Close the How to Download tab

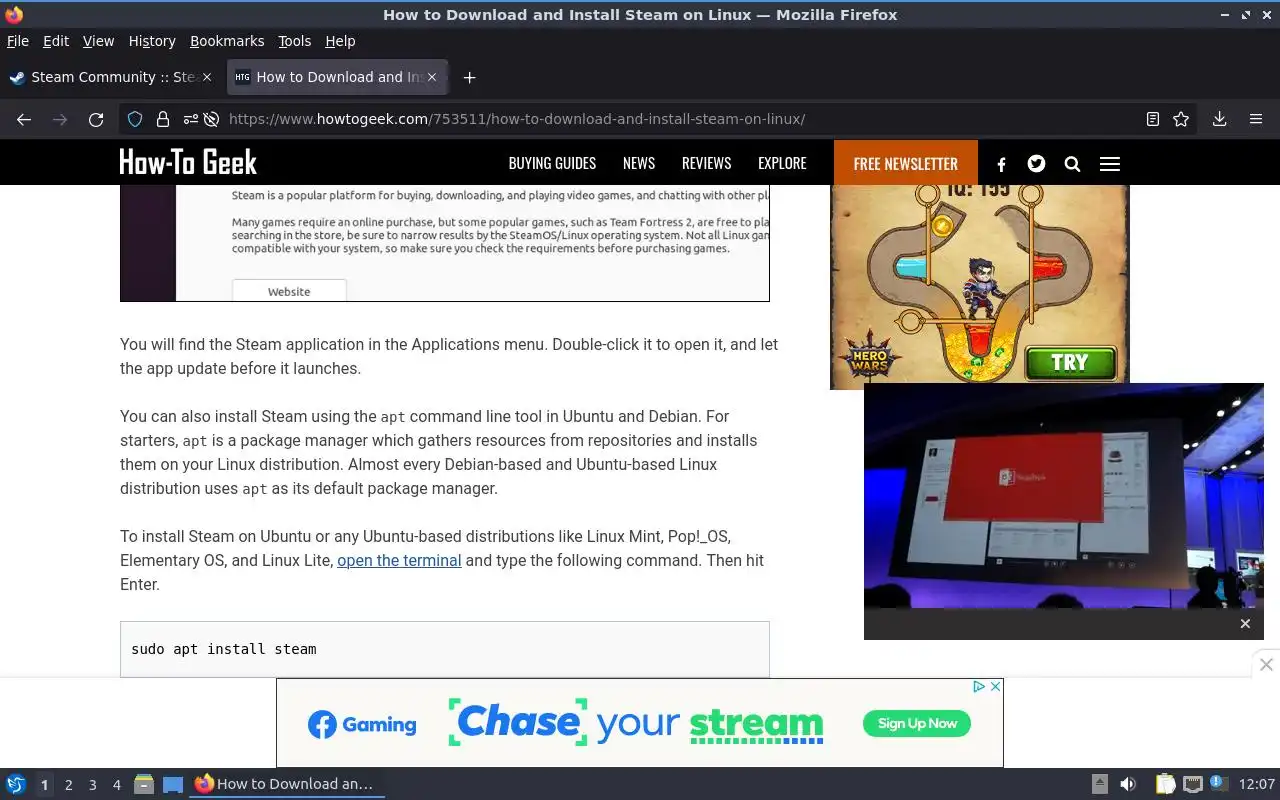tap(432, 77)
